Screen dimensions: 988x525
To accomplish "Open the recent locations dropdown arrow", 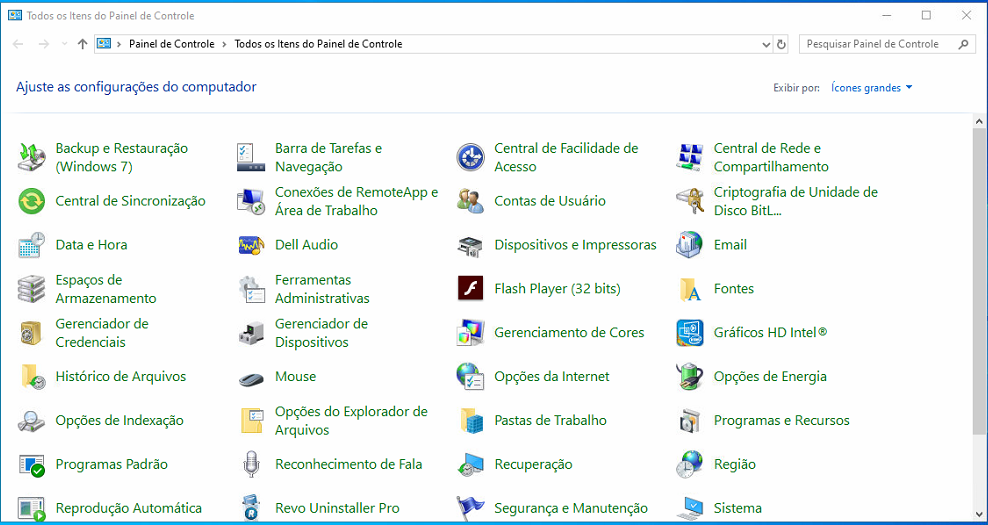I will [x=64, y=44].
